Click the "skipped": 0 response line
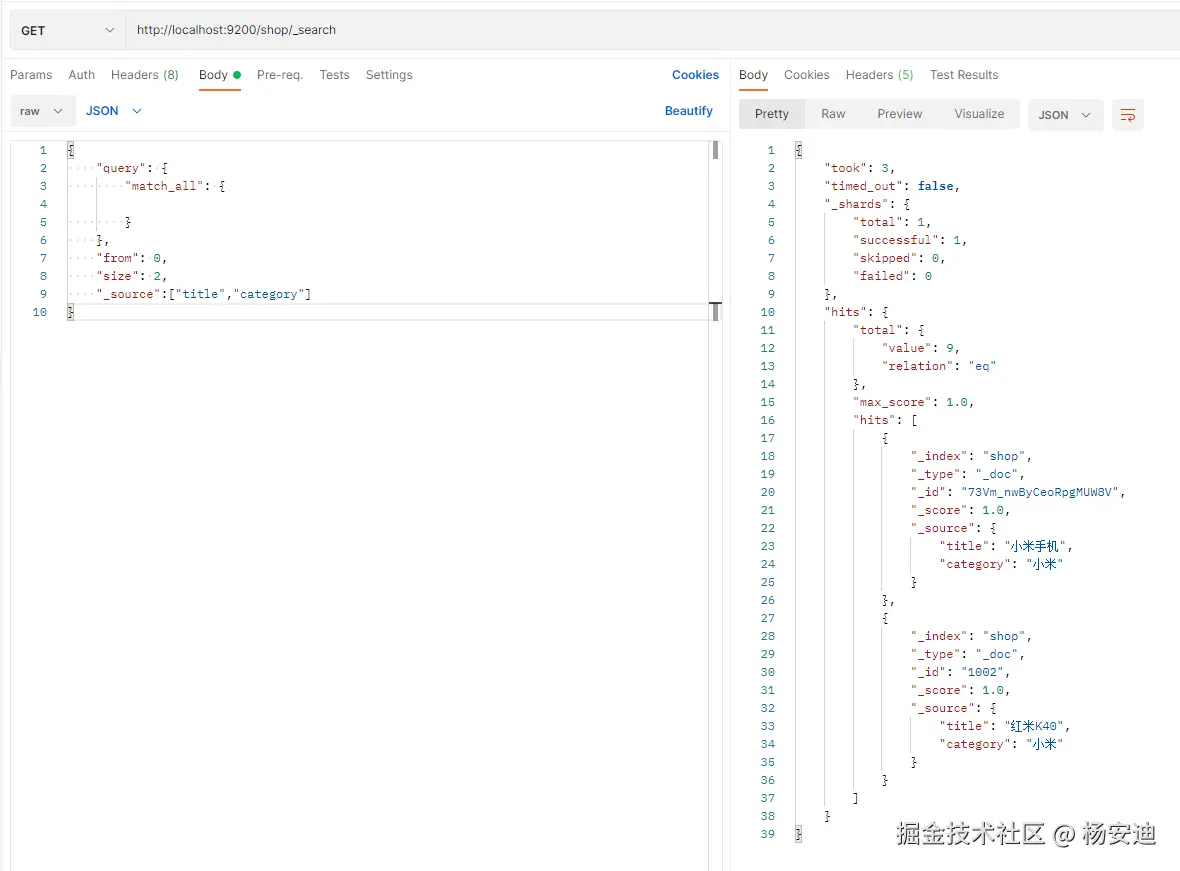Image resolution: width=1180 pixels, height=871 pixels. pyautogui.click(x=899, y=258)
